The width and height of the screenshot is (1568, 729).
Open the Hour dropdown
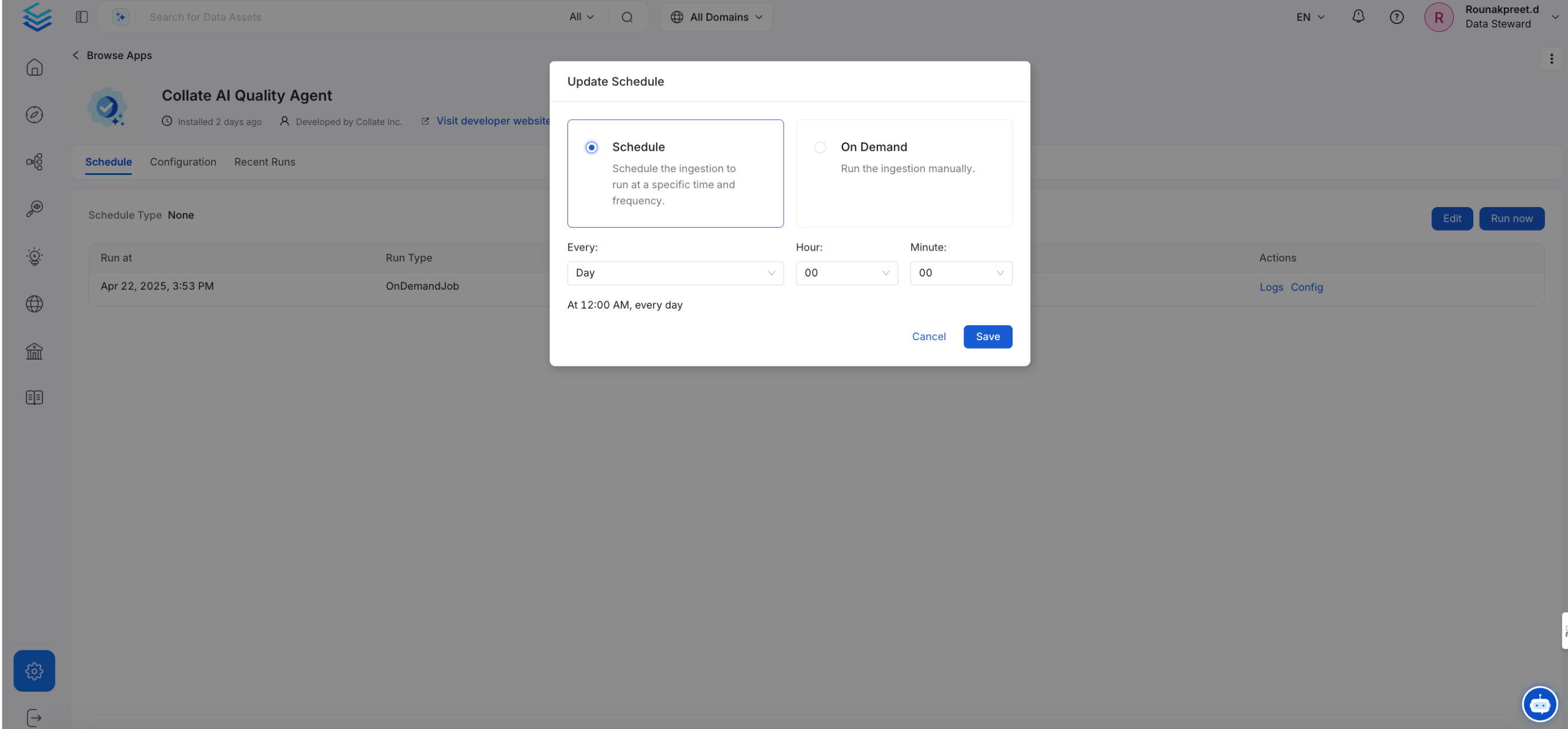pos(846,272)
